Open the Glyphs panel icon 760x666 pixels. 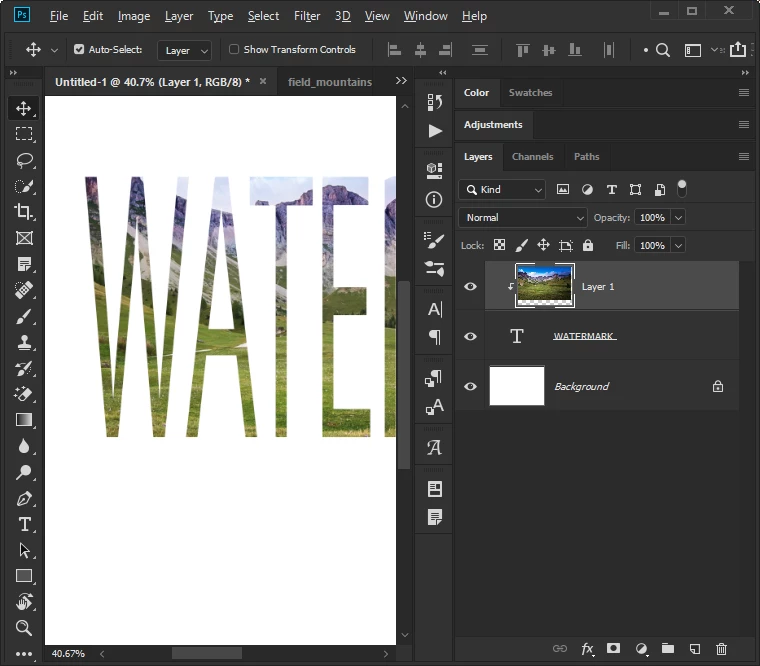(x=434, y=447)
